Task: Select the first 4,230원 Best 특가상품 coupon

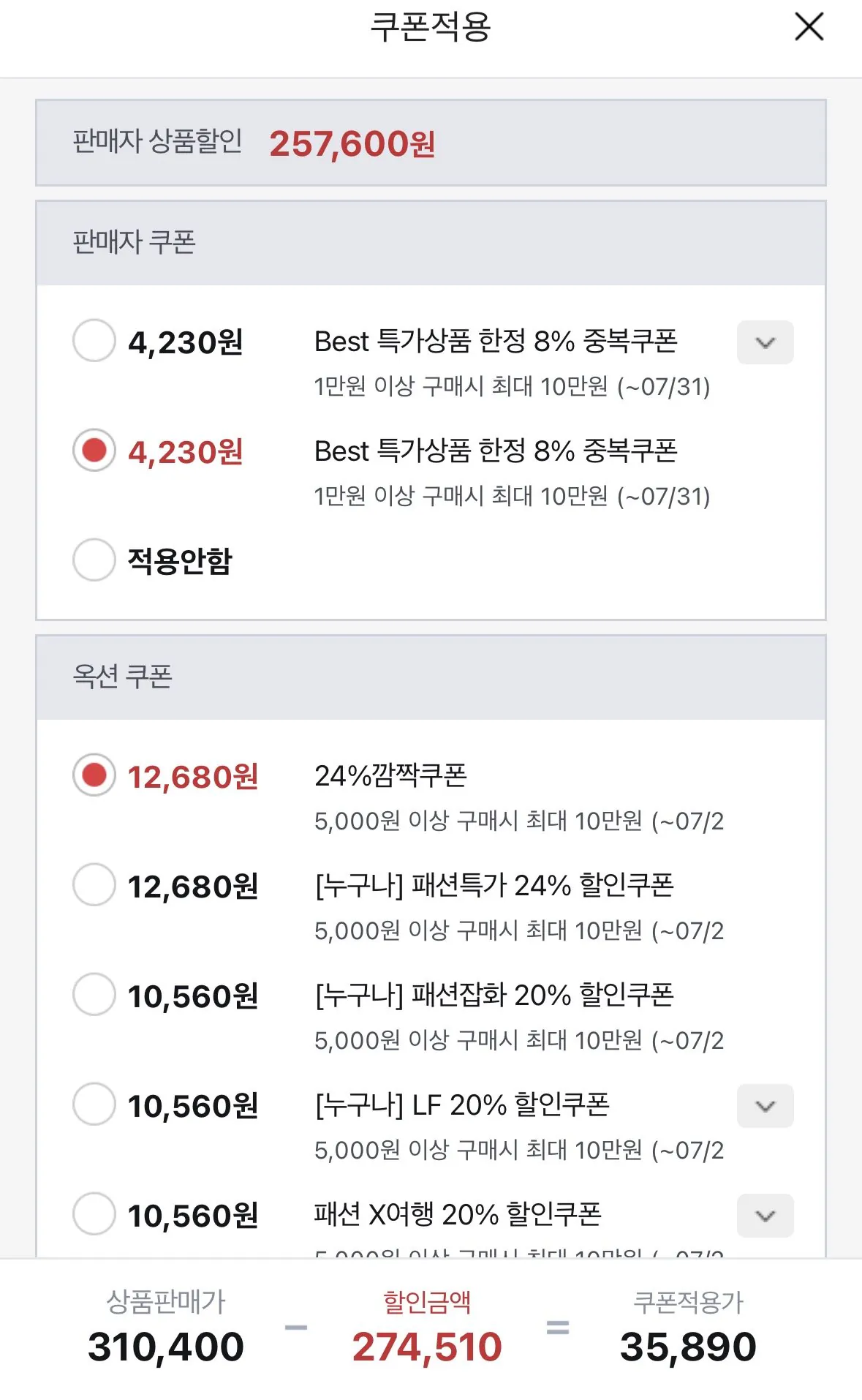Action: (x=94, y=341)
